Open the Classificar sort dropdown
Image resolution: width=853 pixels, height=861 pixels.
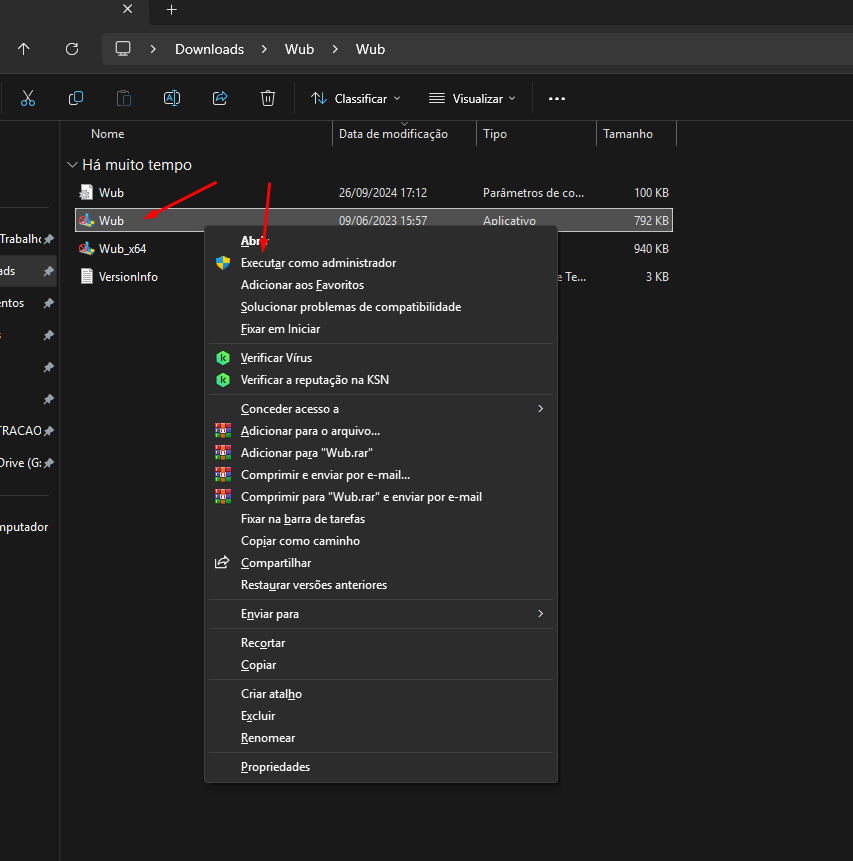click(355, 98)
